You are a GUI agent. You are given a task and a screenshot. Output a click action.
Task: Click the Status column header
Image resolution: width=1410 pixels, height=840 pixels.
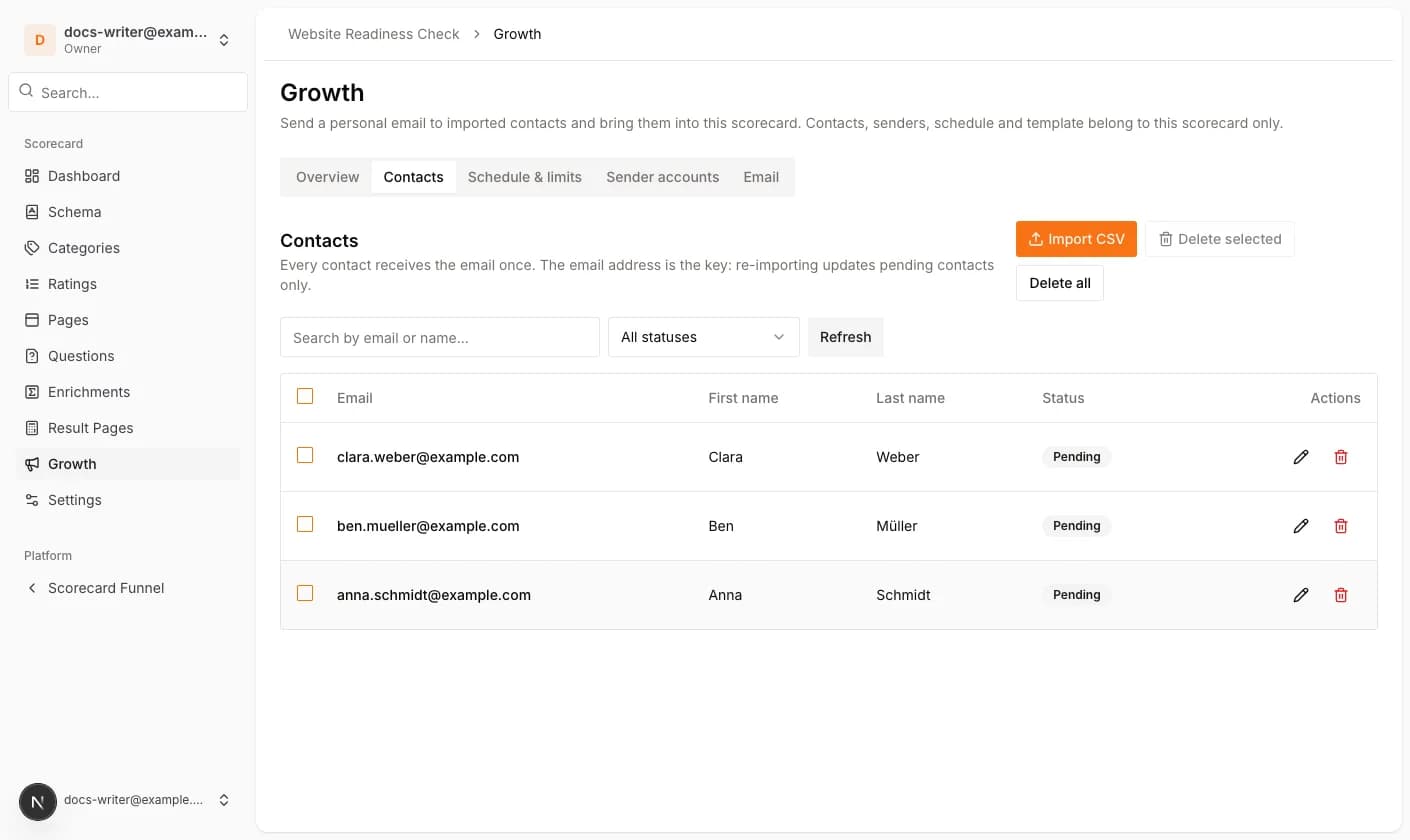click(1063, 398)
